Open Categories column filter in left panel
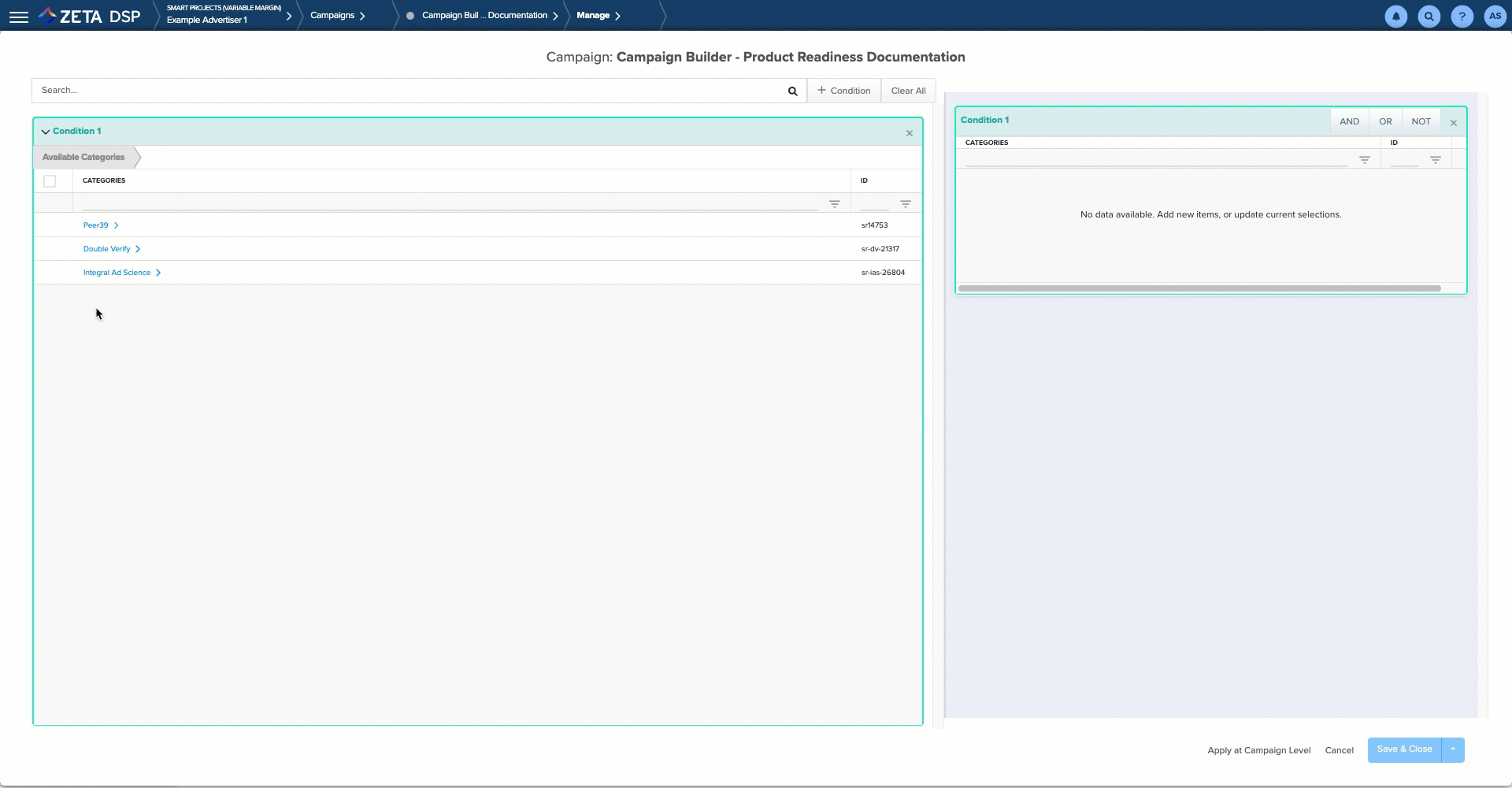The height and width of the screenshot is (788, 1512). point(834,204)
